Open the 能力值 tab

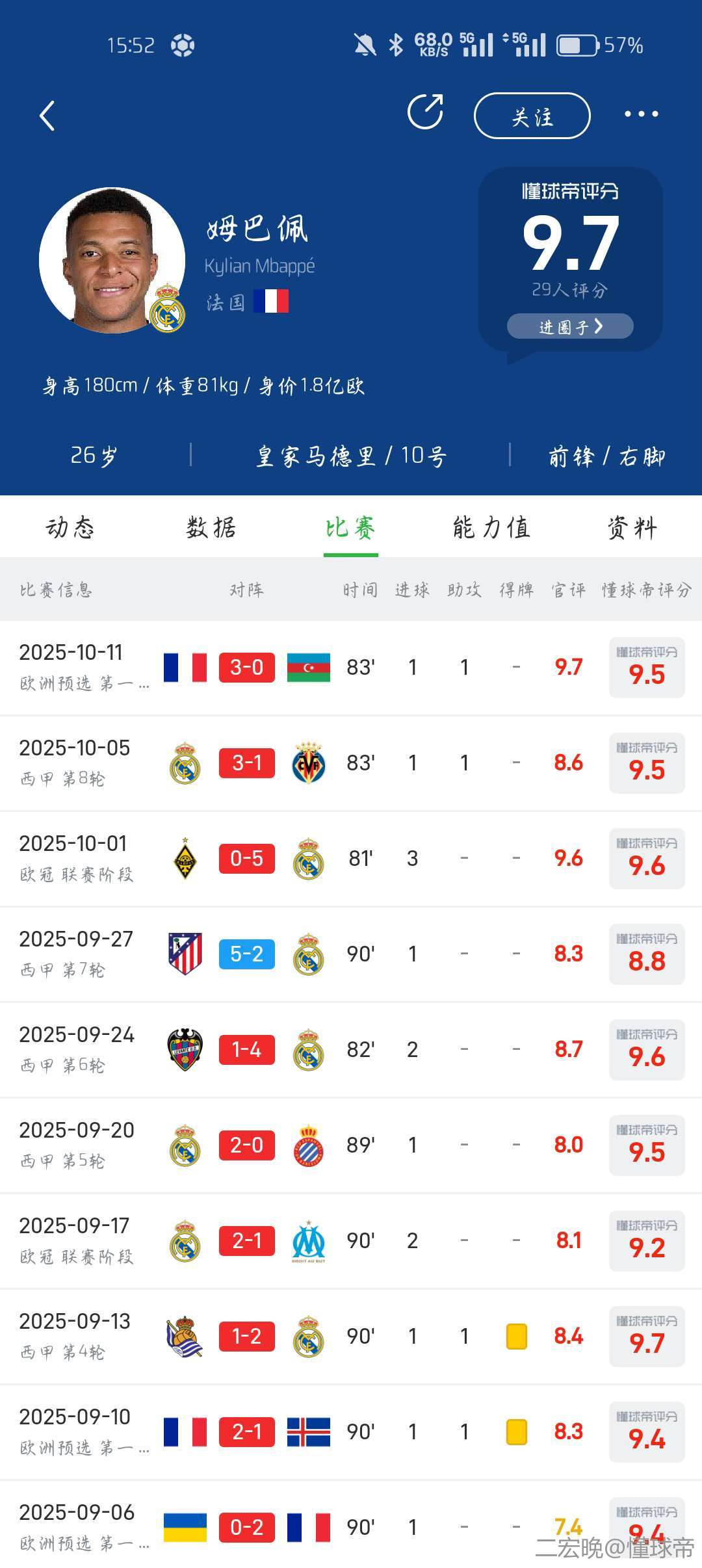point(491,527)
